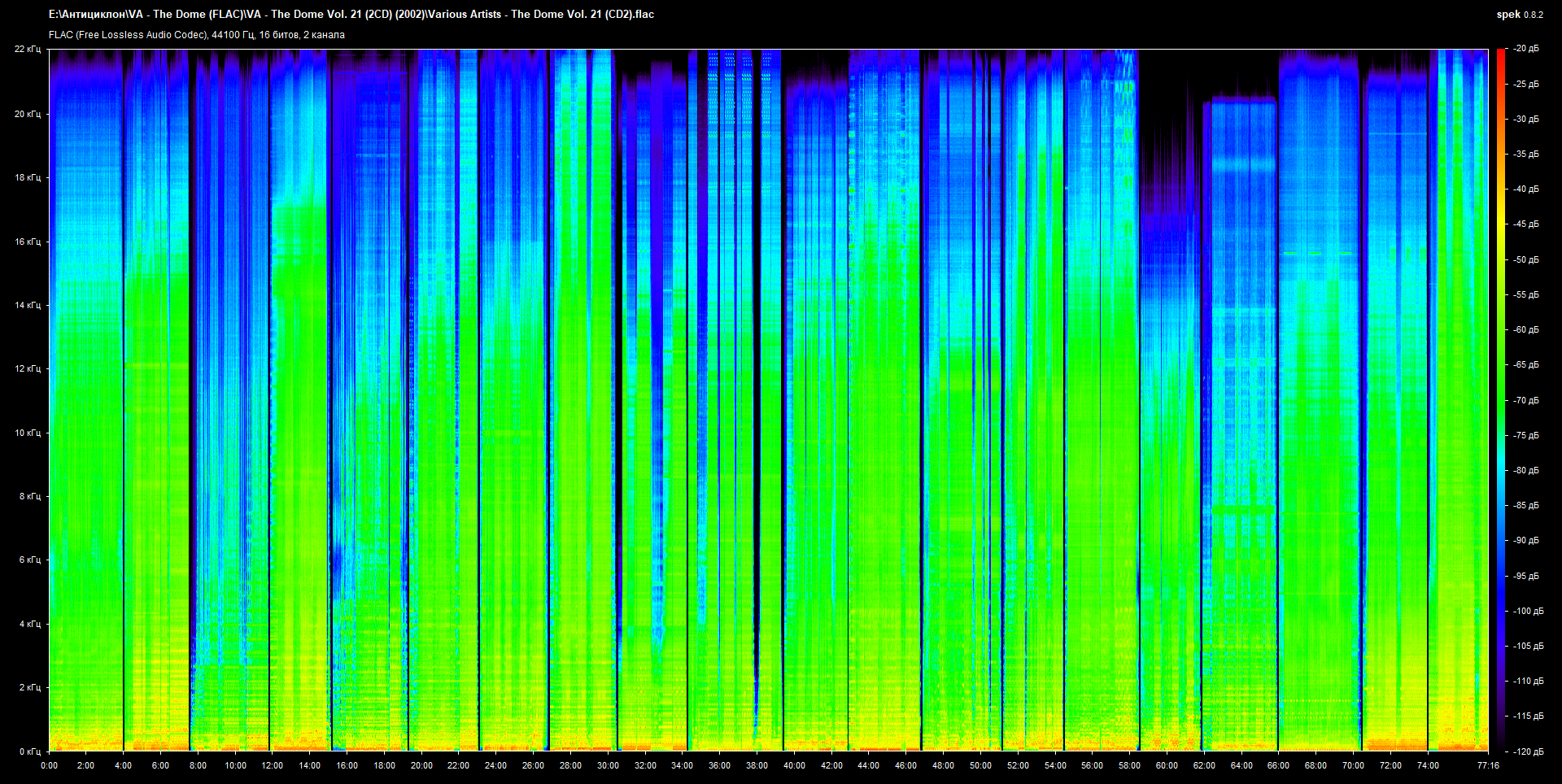Click the 10 kHz frequency axis label
1562x784 pixels.
pyautogui.click(x=27, y=433)
